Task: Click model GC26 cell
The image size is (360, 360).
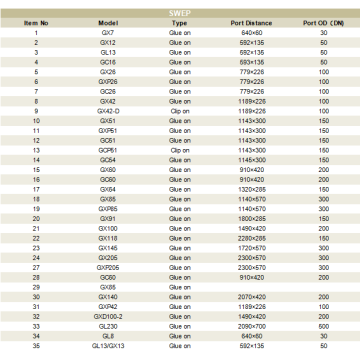Action: (x=108, y=92)
